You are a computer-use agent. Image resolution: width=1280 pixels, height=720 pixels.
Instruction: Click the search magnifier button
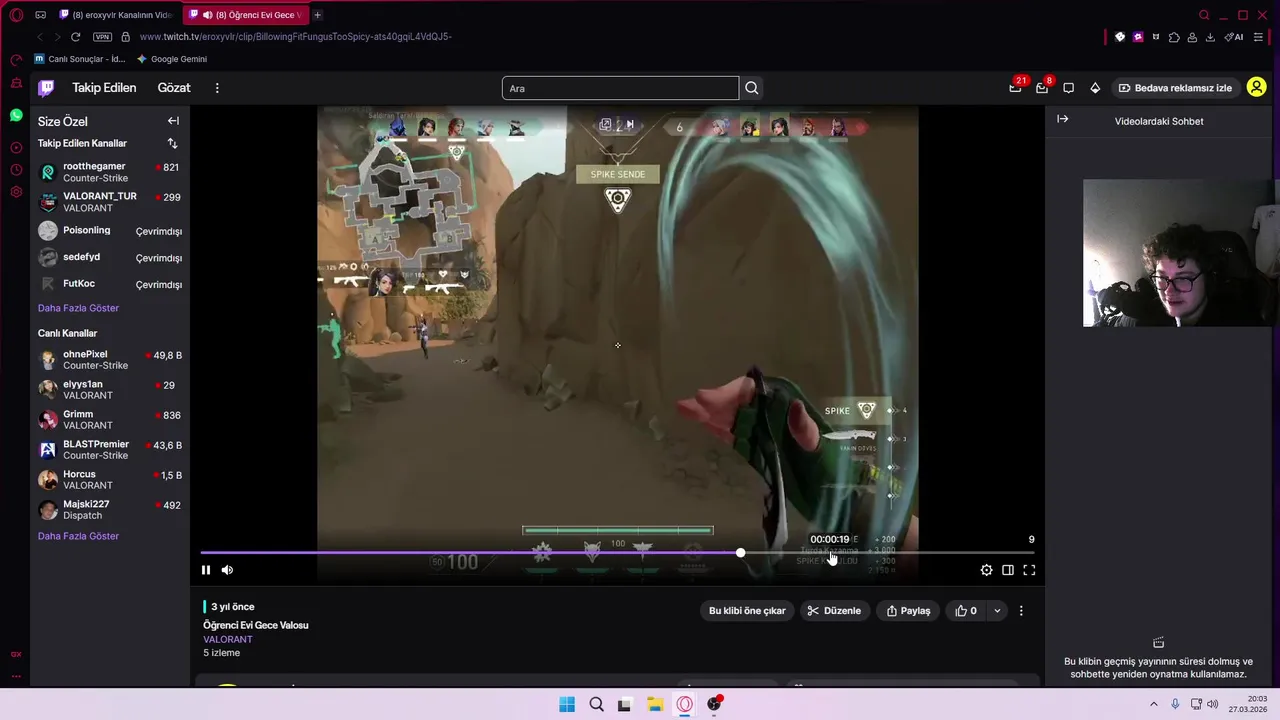[x=751, y=88]
